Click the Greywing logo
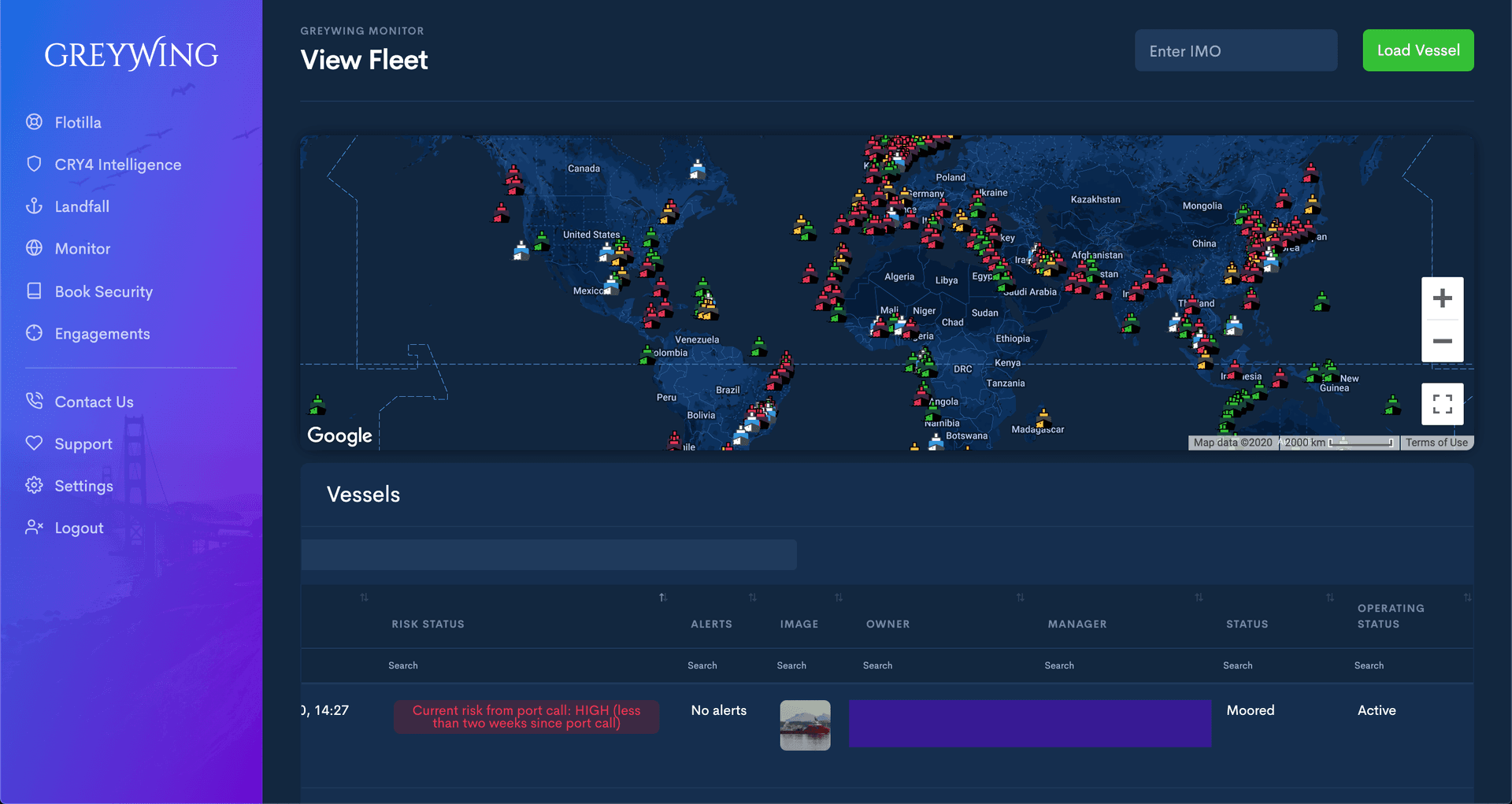Image resolution: width=1512 pixels, height=804 pixels. point(132,54)
